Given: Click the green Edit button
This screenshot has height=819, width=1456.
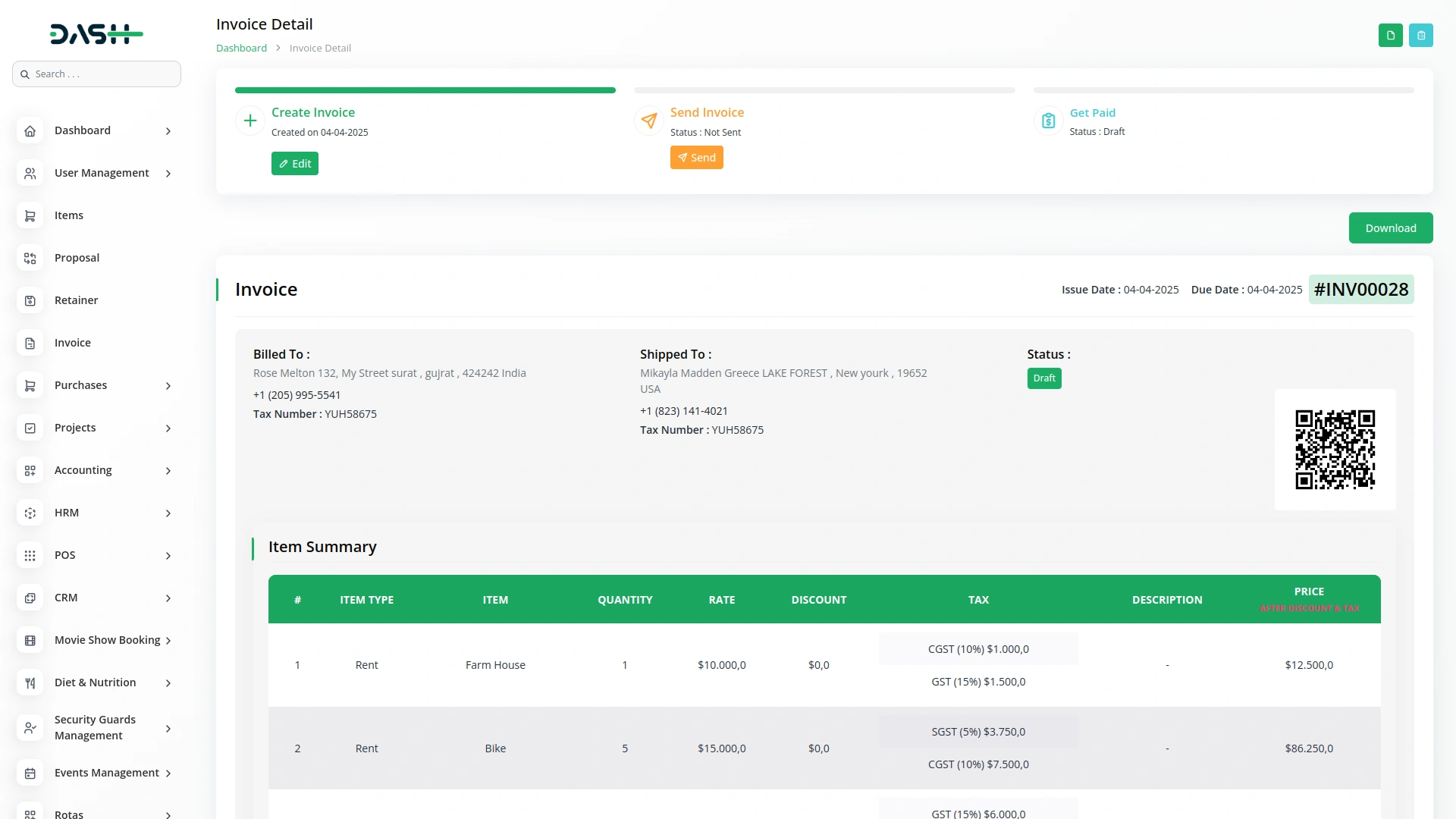Looking at the screenshot, I should click(295, 164).
